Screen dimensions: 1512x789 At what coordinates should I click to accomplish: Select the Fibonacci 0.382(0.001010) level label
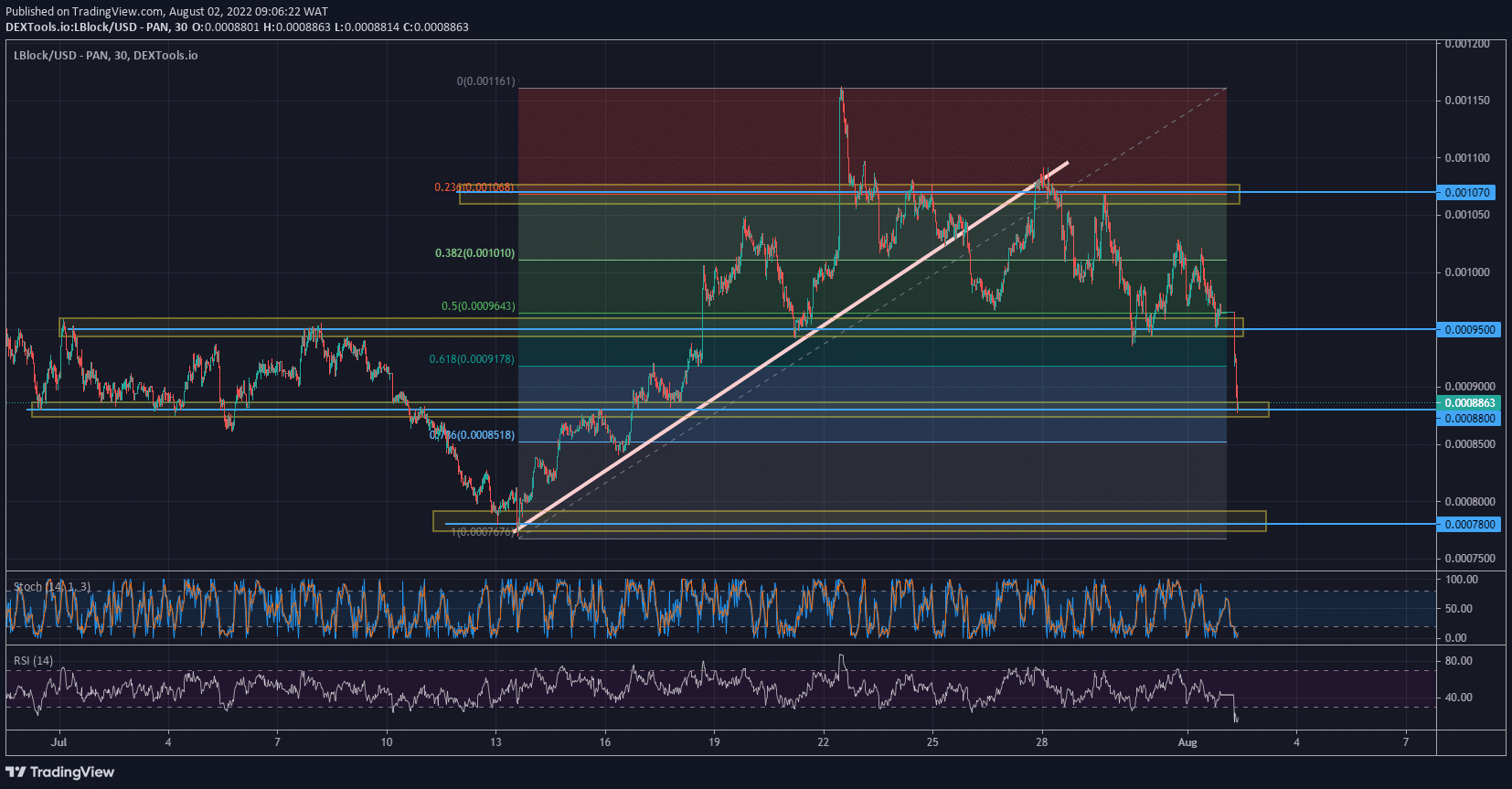[x=474, y=253]
